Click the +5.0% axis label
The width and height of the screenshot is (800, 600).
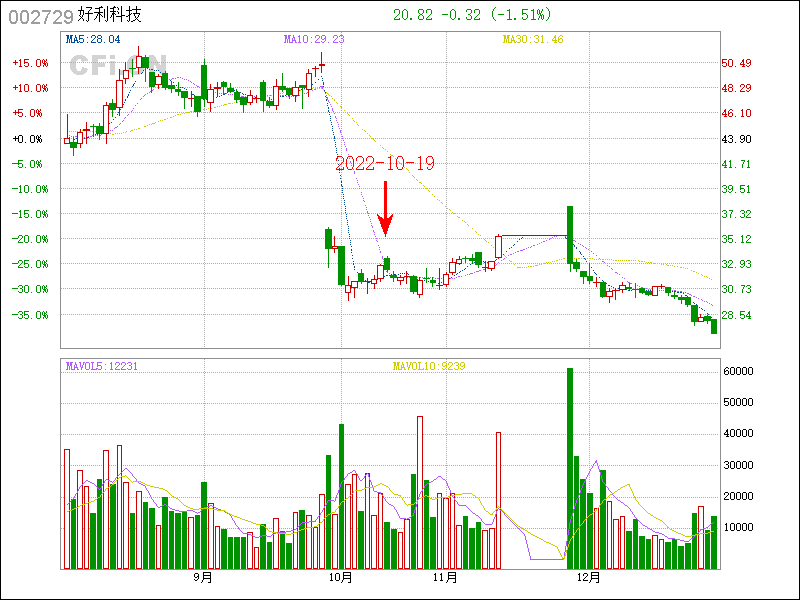pyautogui.click(x=27, y=113)
